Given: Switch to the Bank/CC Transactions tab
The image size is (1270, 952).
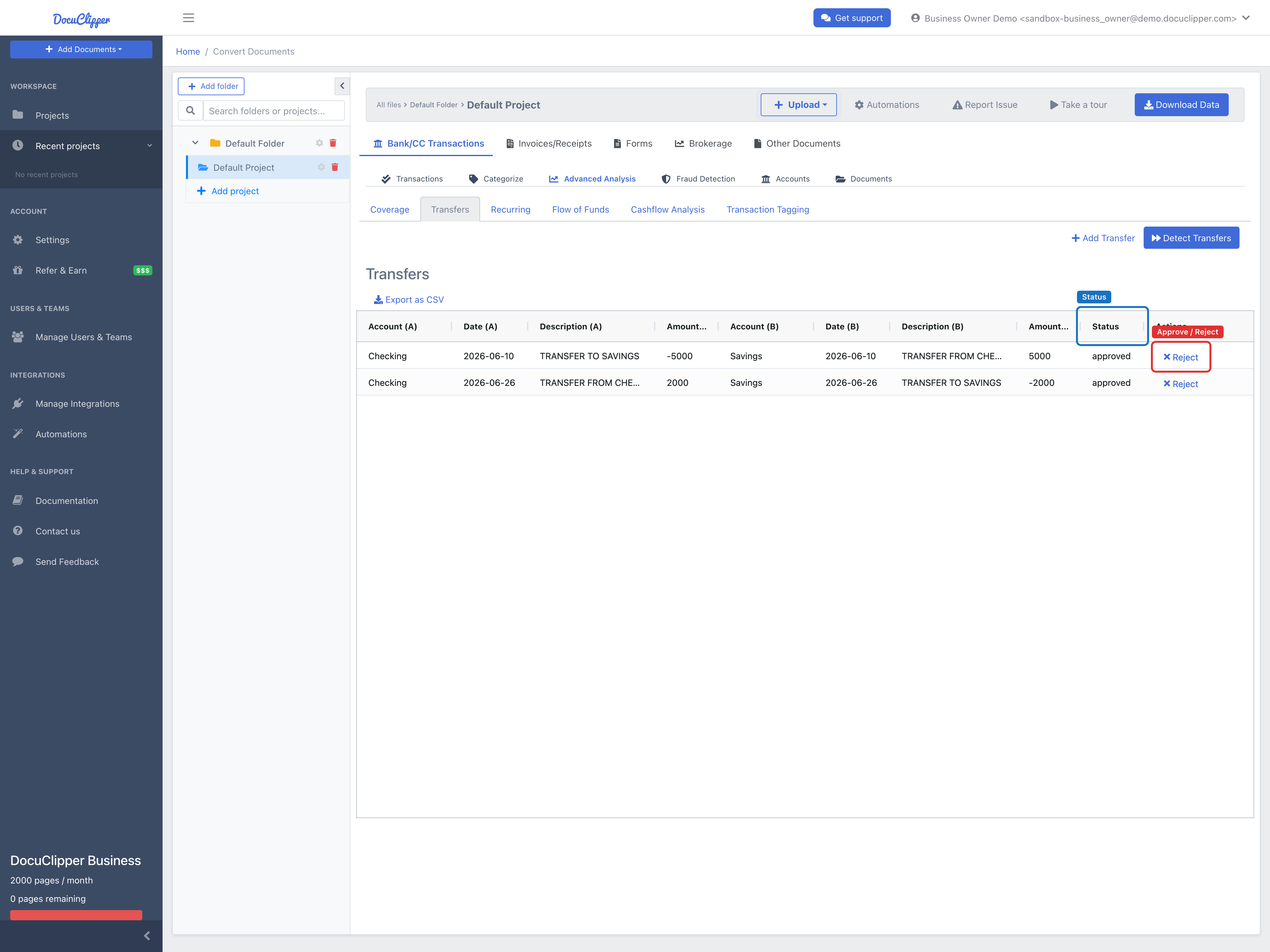Looking at the screenshot, I should 428,143.
